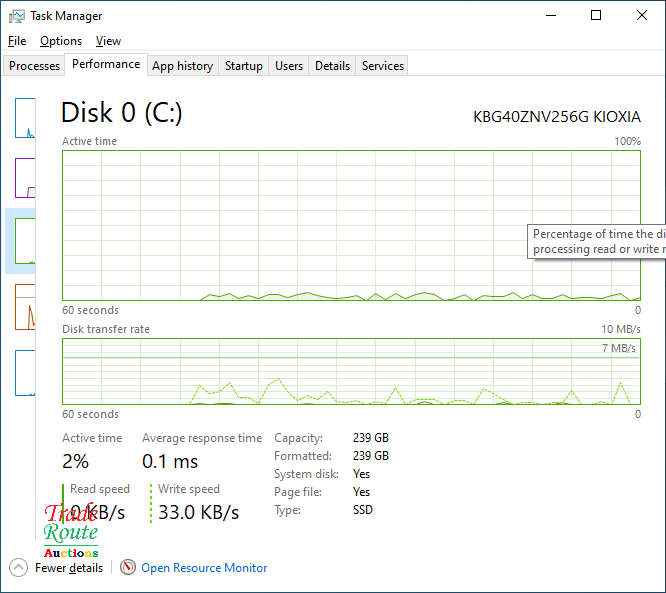666x593 pixels.
Task: Open the View menu
Action: [108, 41]
